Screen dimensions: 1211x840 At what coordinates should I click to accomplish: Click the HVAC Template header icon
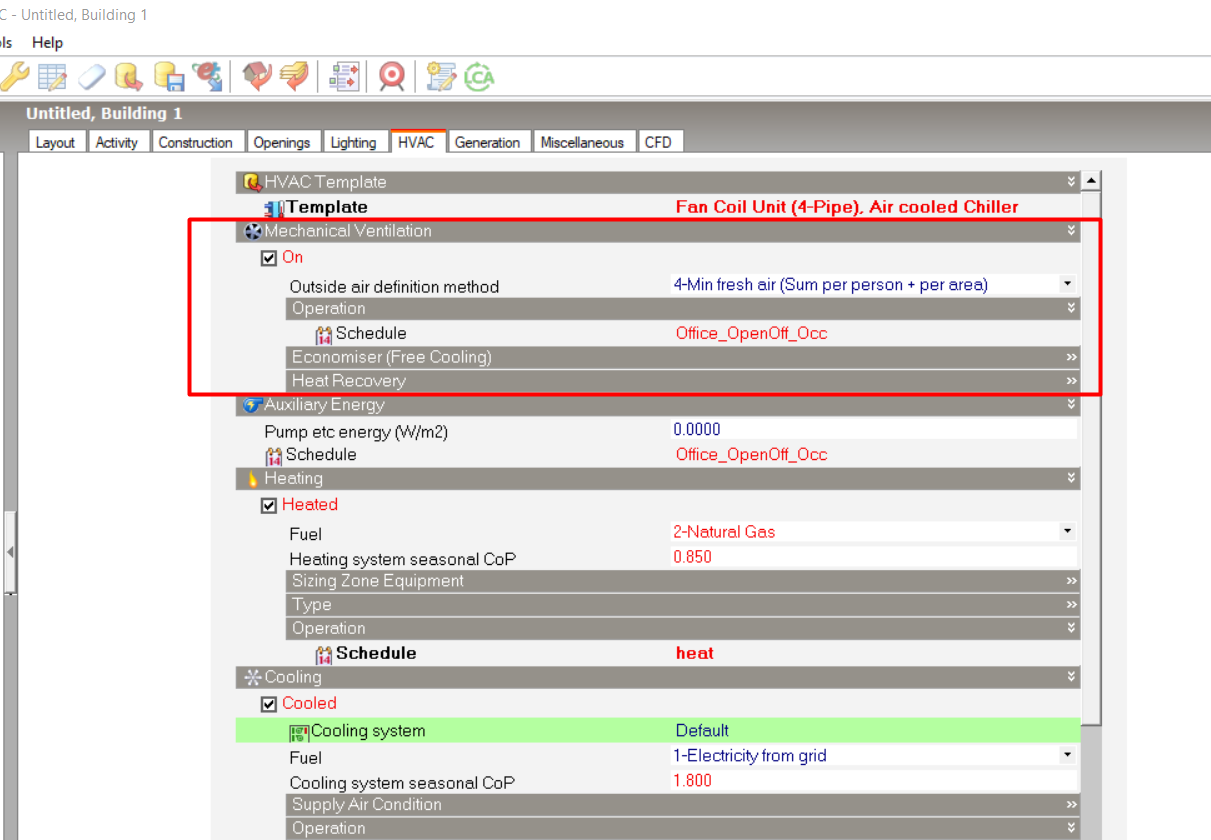[x=252, y=182]
